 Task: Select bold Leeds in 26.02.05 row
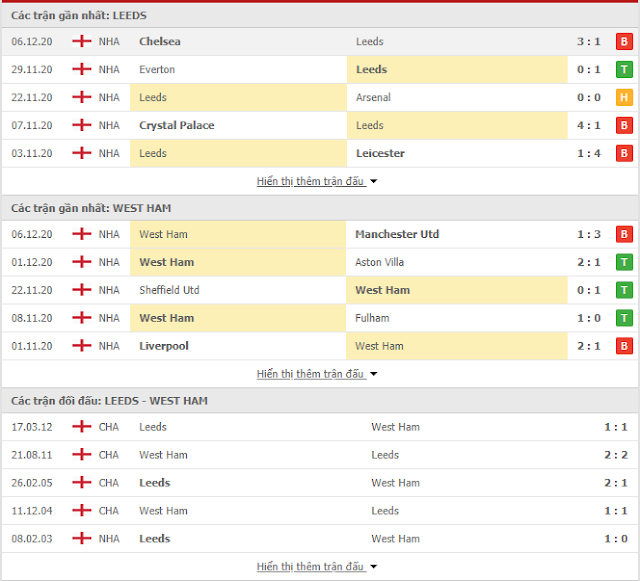154,483
